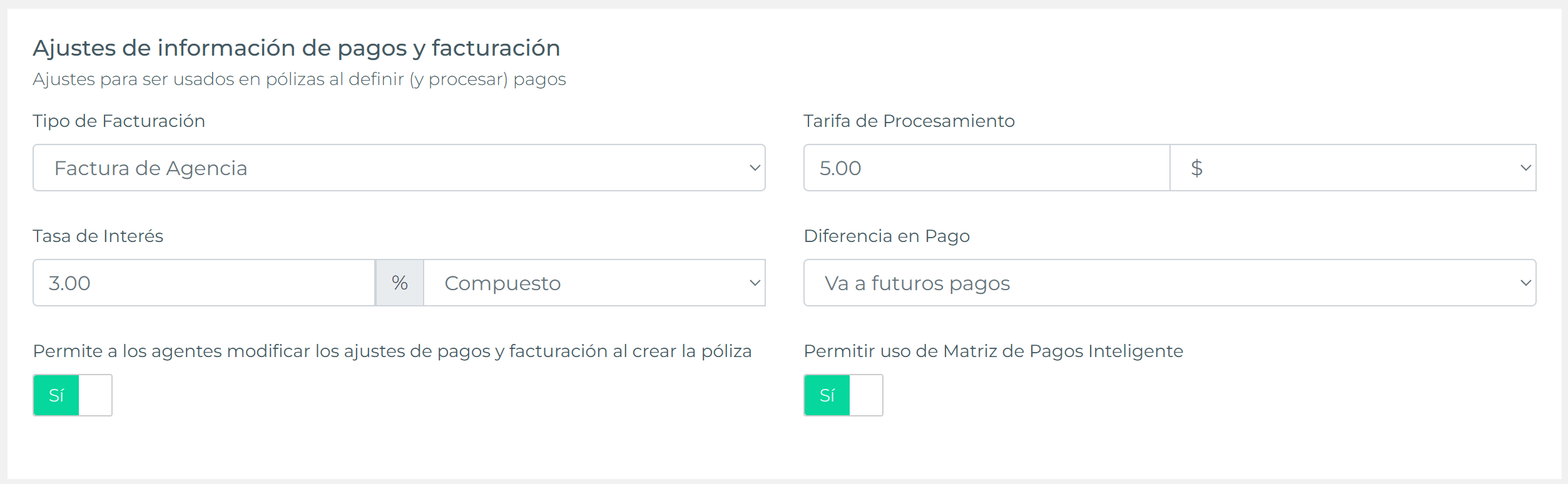Image resolution: width=1568 pixels, height=484 pixels.
Task: Click the Ajustes de información de pagos heading
Action: pos(296,48)
